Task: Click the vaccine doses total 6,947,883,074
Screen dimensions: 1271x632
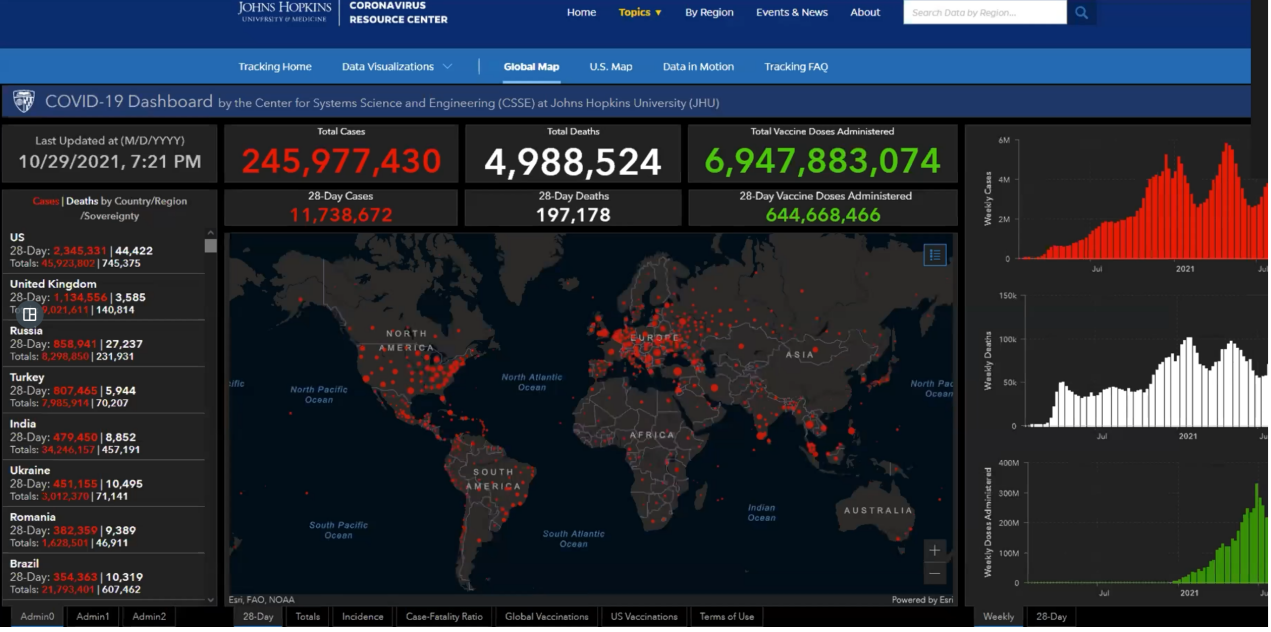Action: (x=823, y=161)
